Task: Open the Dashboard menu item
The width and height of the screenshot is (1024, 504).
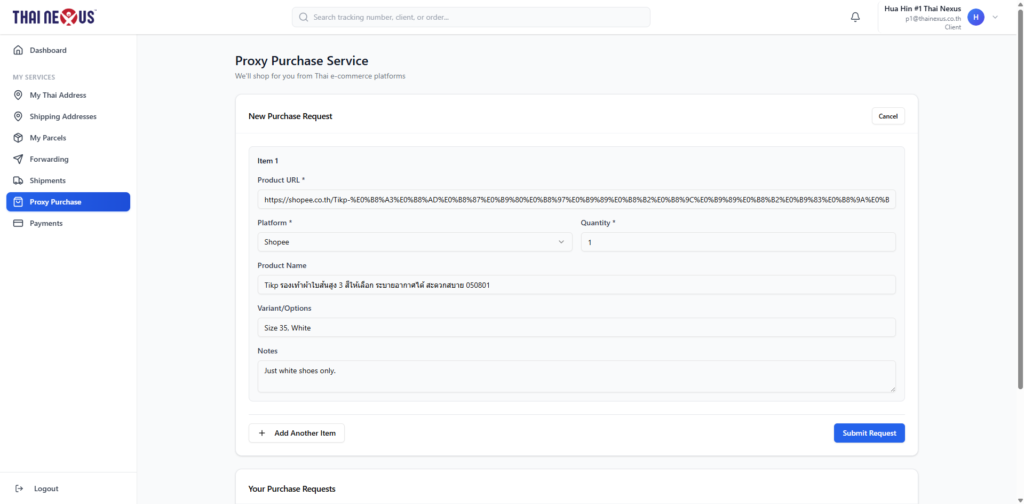Action: click(68, 50)
